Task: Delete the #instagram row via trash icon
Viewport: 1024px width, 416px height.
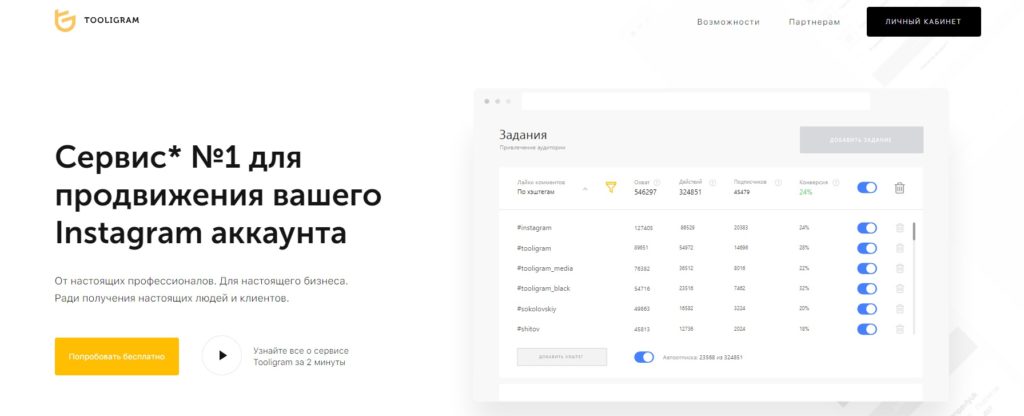Action: [x=900, y=228]
